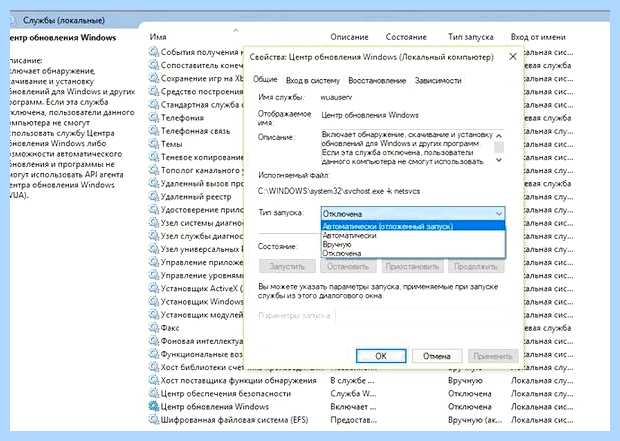Select Удаленный реестр service name

196,197
